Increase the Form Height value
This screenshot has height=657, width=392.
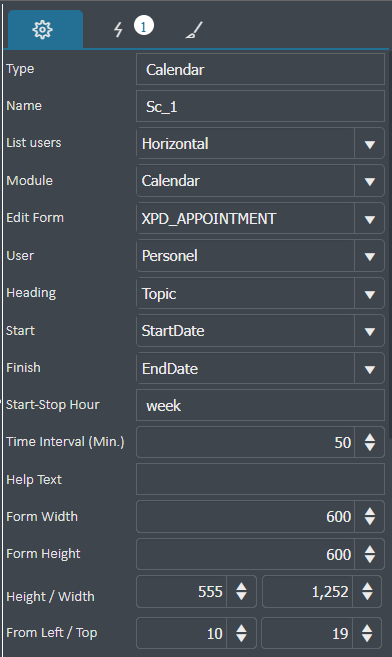coord(369,549)
